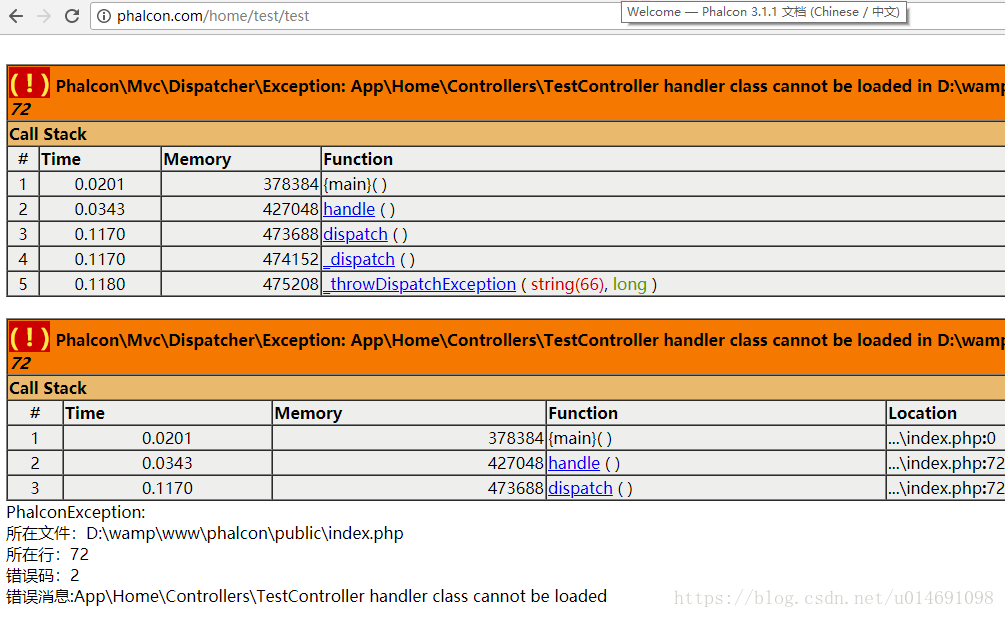Select the first Call Stack heading
Screen dimensions: 1005x618
48,134
